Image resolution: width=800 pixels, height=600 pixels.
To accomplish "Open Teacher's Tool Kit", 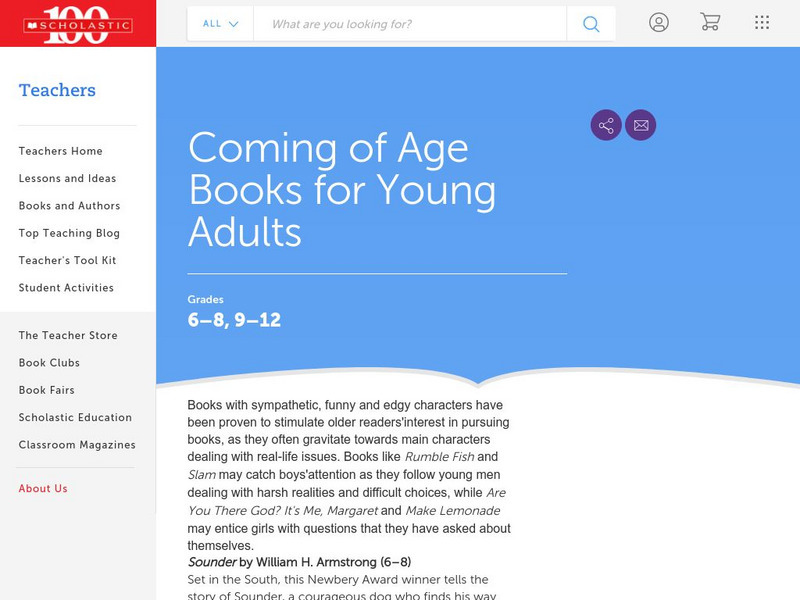I will click(67, 260).
